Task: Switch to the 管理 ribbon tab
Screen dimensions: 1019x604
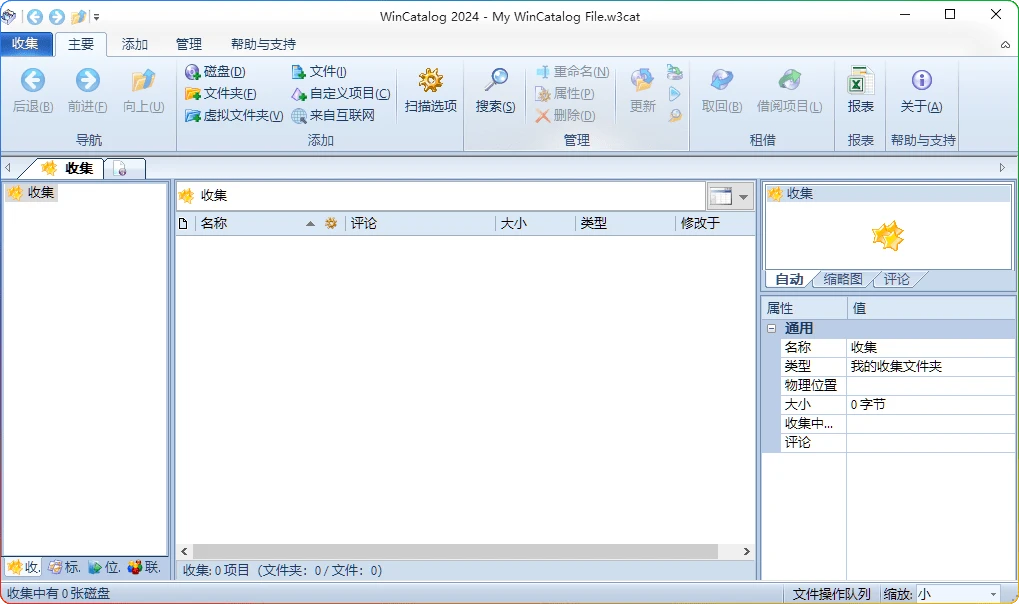Action: tap(188, 44)
